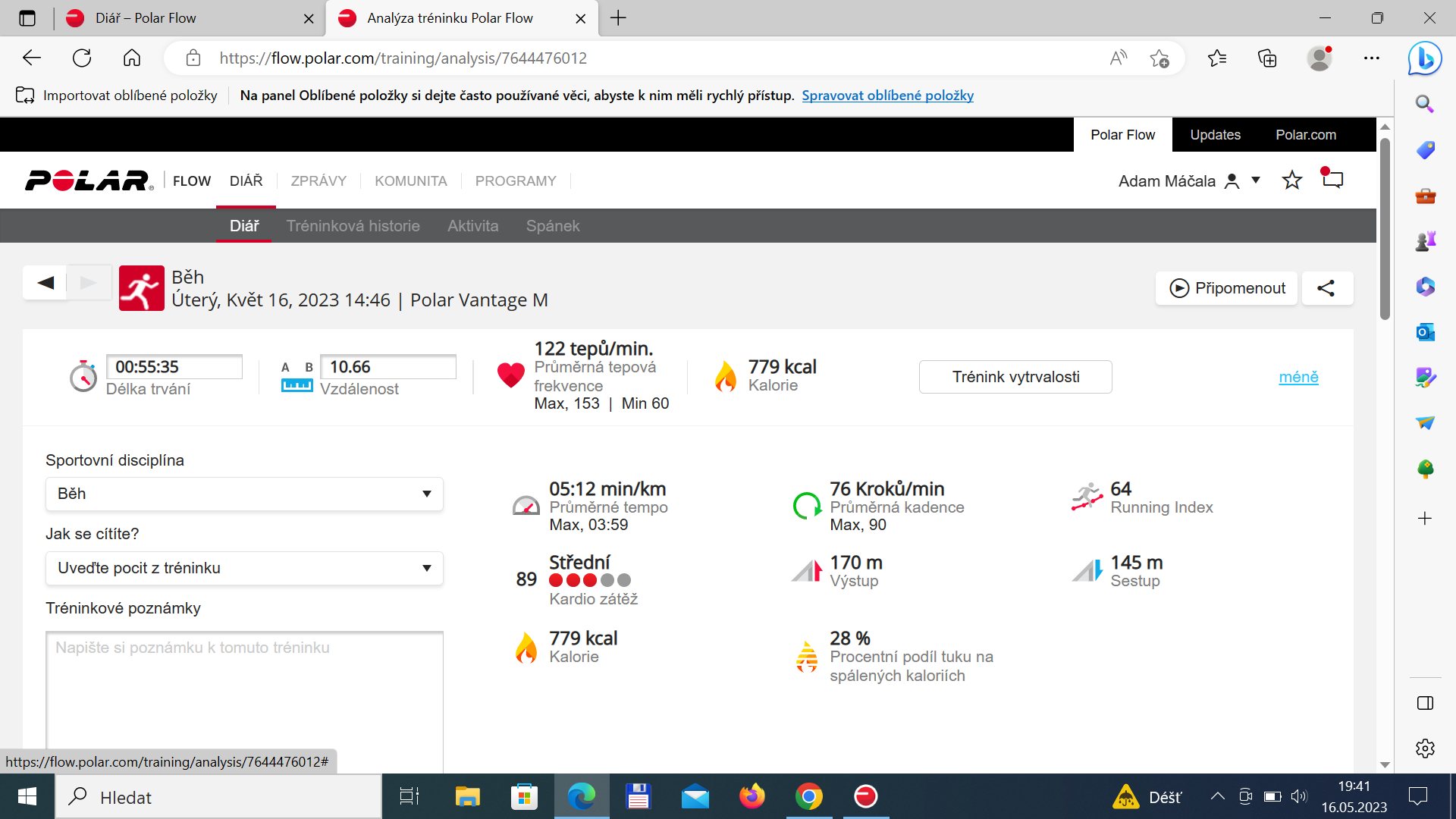Share this training via share icon
This screenshot has width=1456, height=819.
(1327, 288)
